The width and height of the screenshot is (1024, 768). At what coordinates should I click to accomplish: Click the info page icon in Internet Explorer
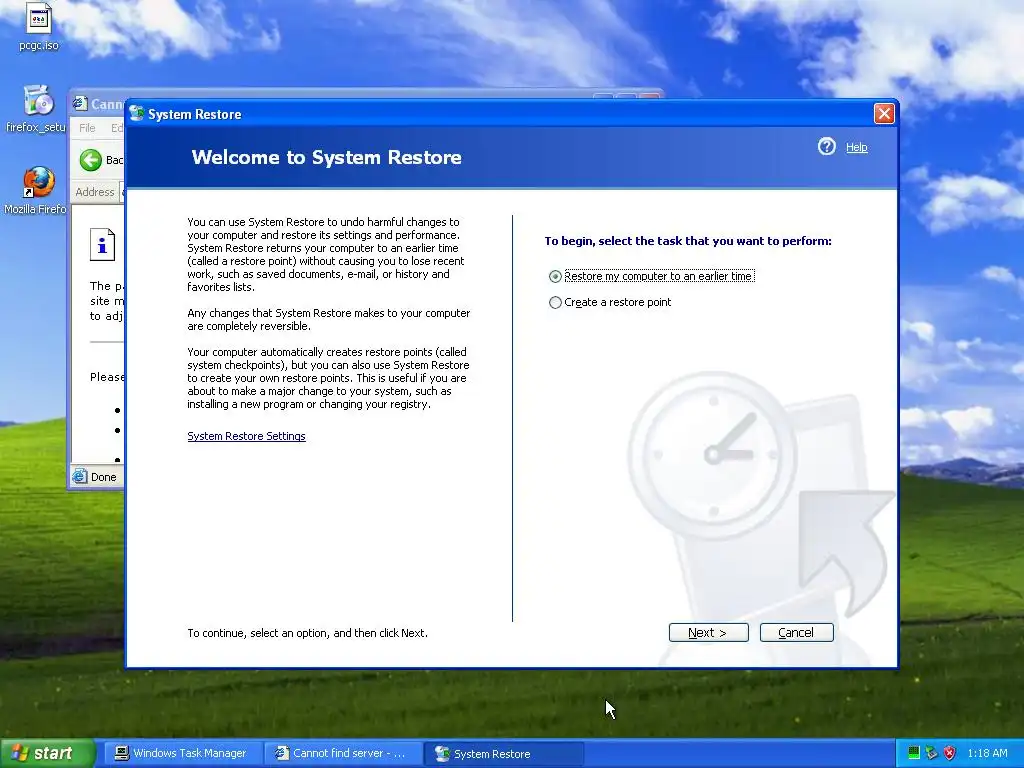tap(103, 245)
